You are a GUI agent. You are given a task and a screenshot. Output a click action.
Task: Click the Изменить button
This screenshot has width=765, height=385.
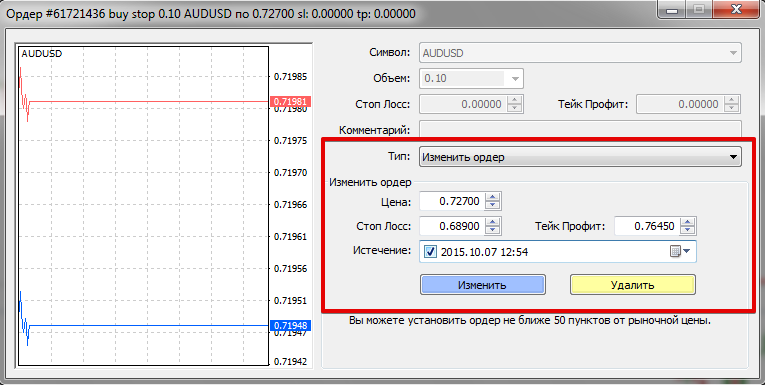[483, 284]
